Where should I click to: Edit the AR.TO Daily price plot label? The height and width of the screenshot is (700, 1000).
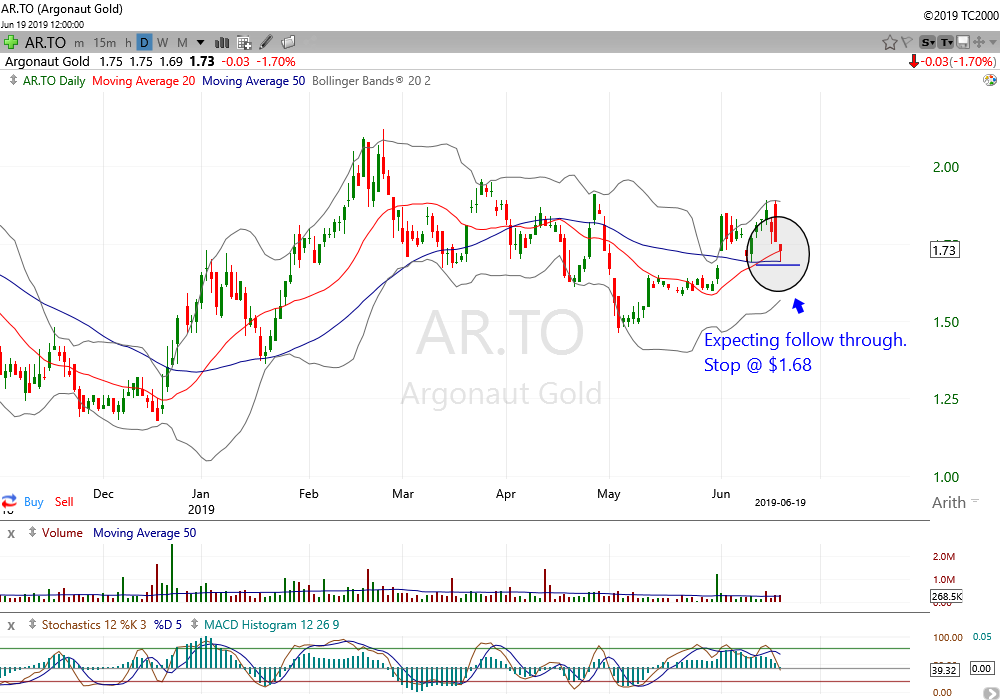(54, 81)
